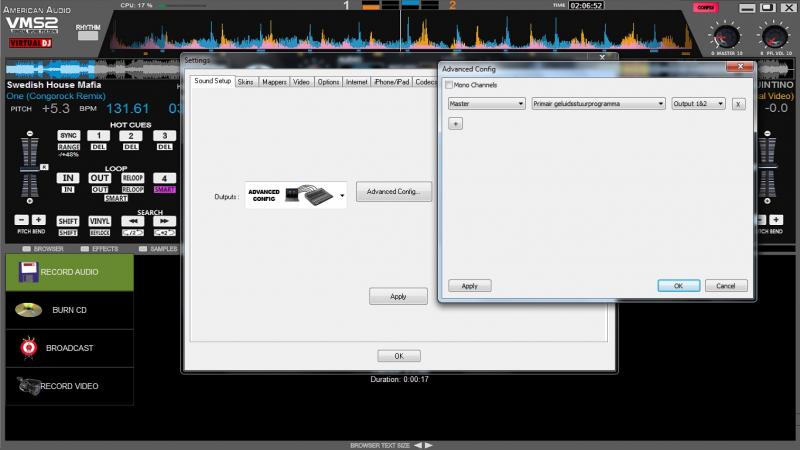This screenshot has width=800, height=450.
Task: Click the DEL button under hot cue 1
Action: [x=98, y=147]
